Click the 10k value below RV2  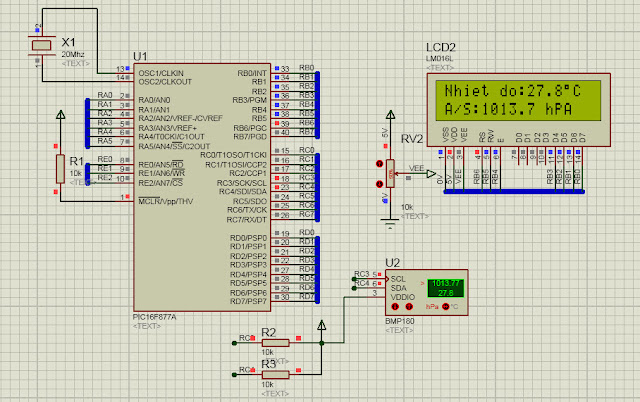[407, 207]
